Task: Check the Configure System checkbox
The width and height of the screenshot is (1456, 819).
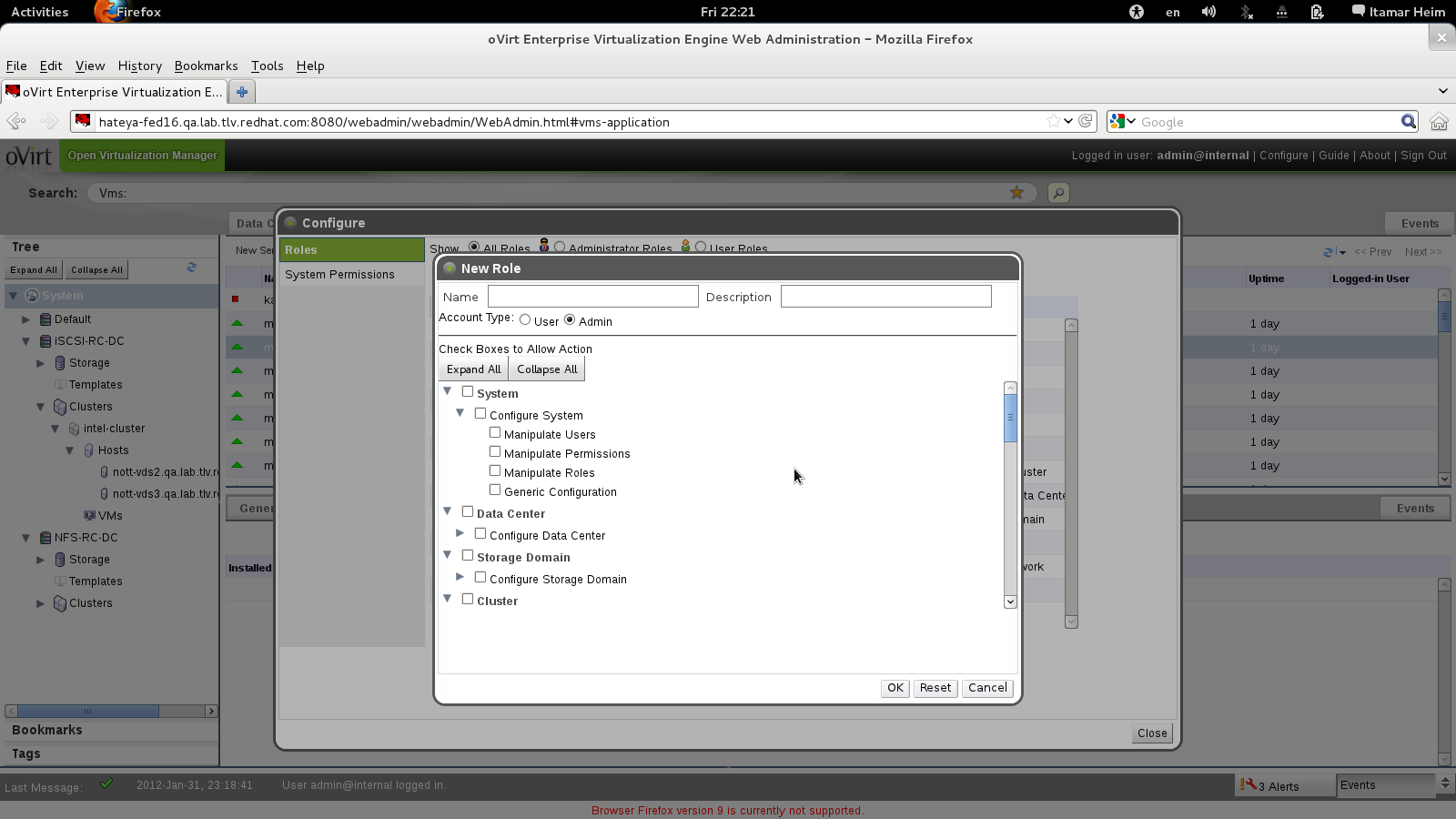Action: click(x=480, y=413)
